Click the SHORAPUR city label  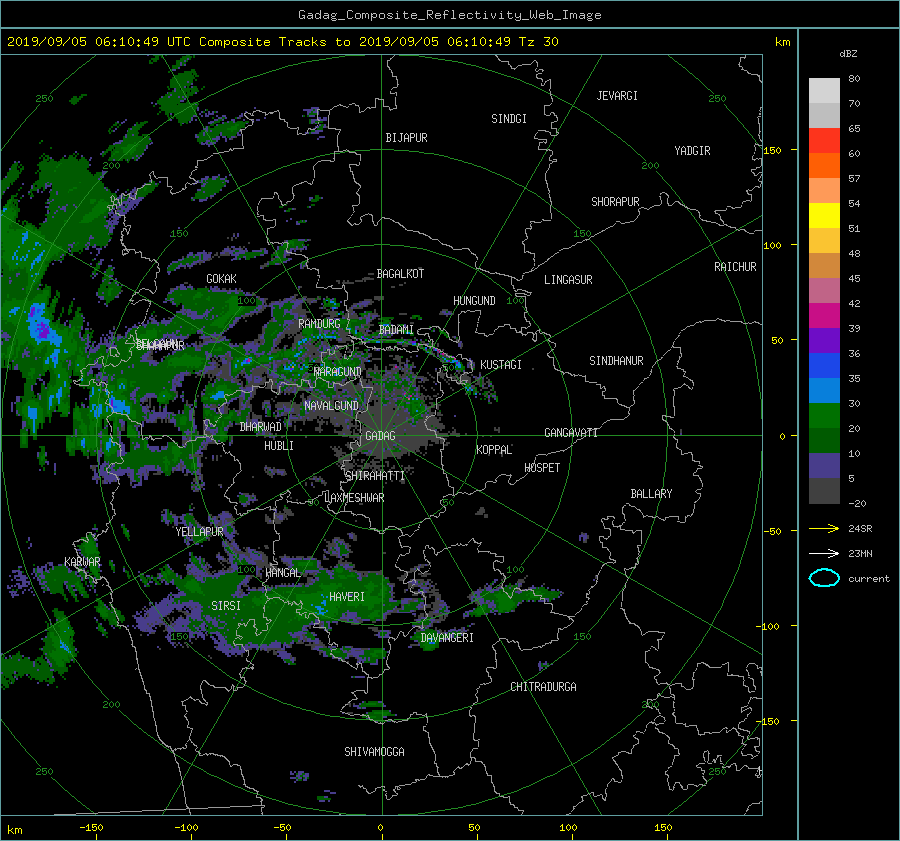(x=615, y=202)
